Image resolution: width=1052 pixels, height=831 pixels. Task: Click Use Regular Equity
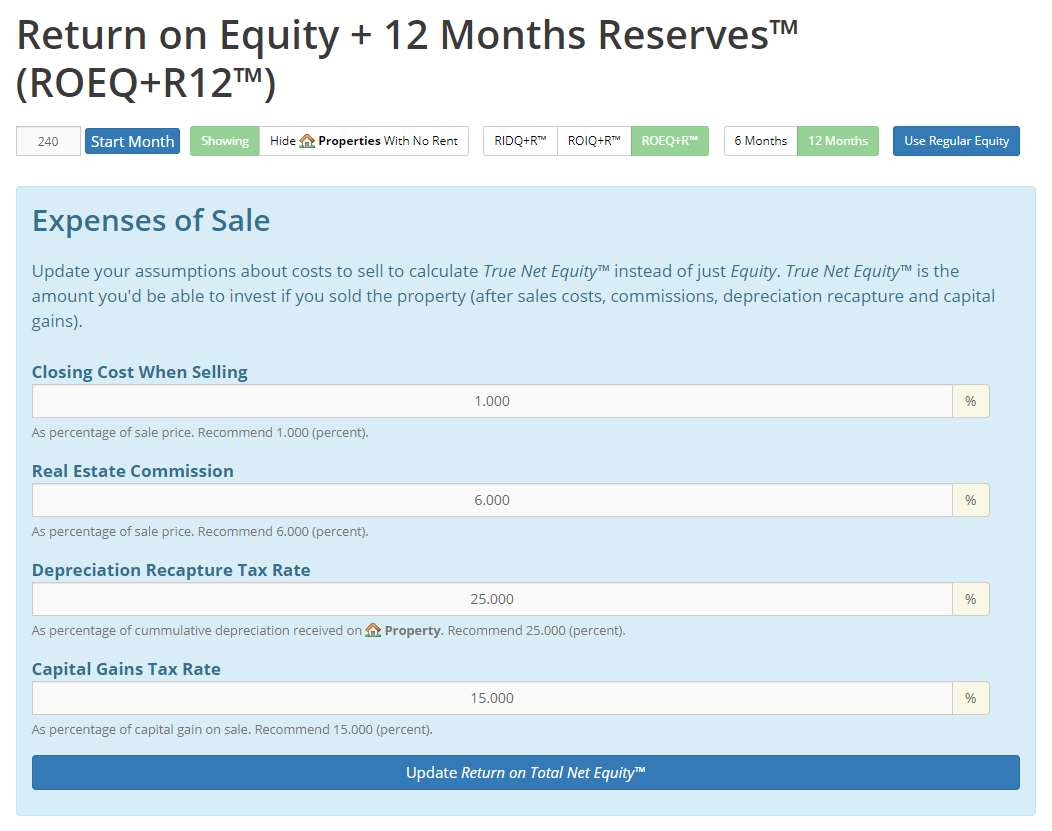click(x=956, y=140)
